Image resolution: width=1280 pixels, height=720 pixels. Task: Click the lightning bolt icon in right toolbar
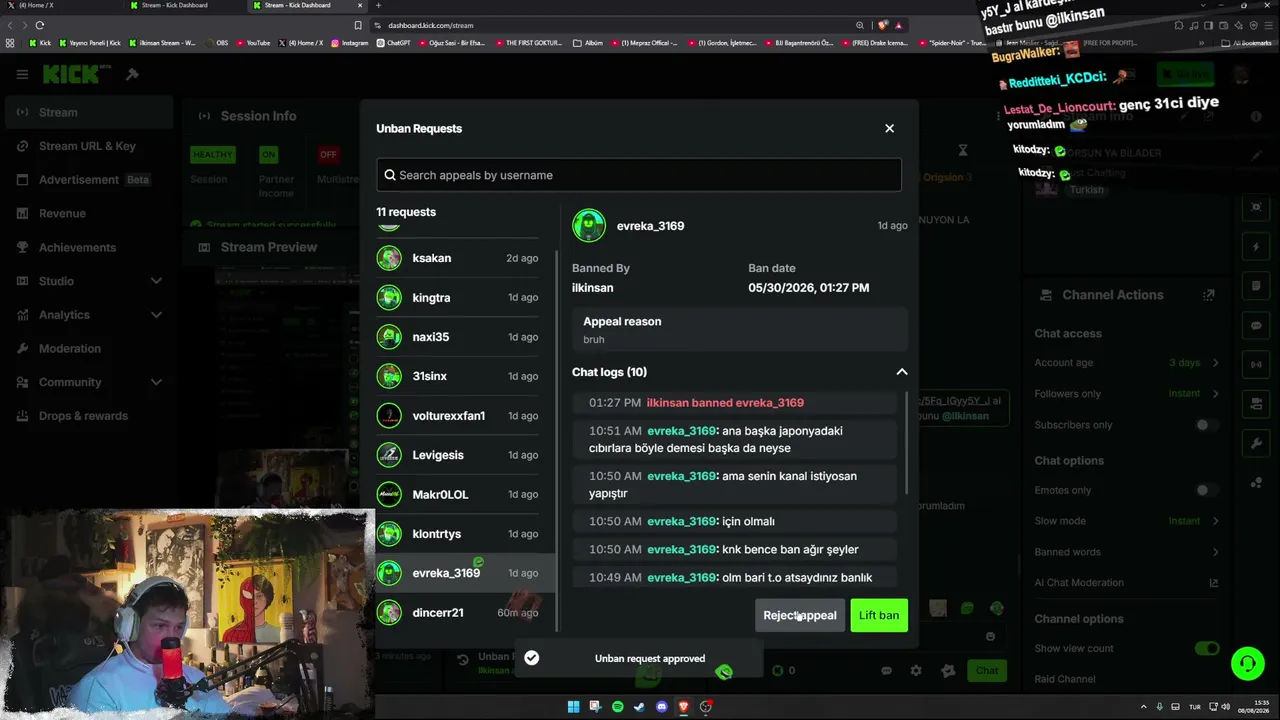click(x=1257, y=247)
